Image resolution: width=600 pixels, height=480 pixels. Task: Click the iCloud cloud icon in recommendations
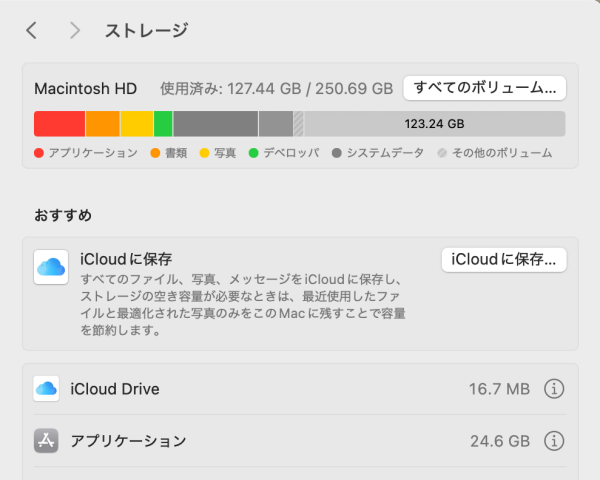51,267
